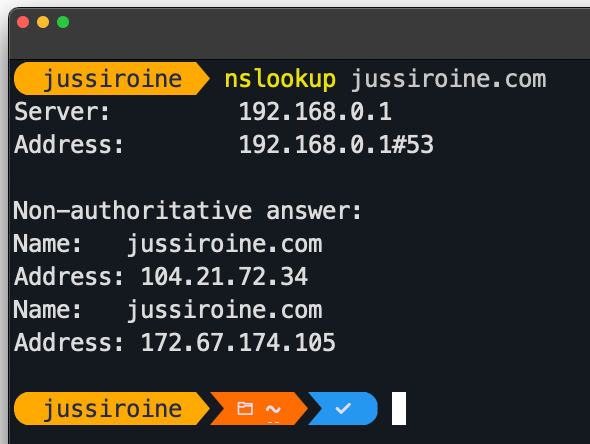Click the Non-authoritative answer line
The height and width of the screenshot is (444, 590).
[x=187, y=210]
